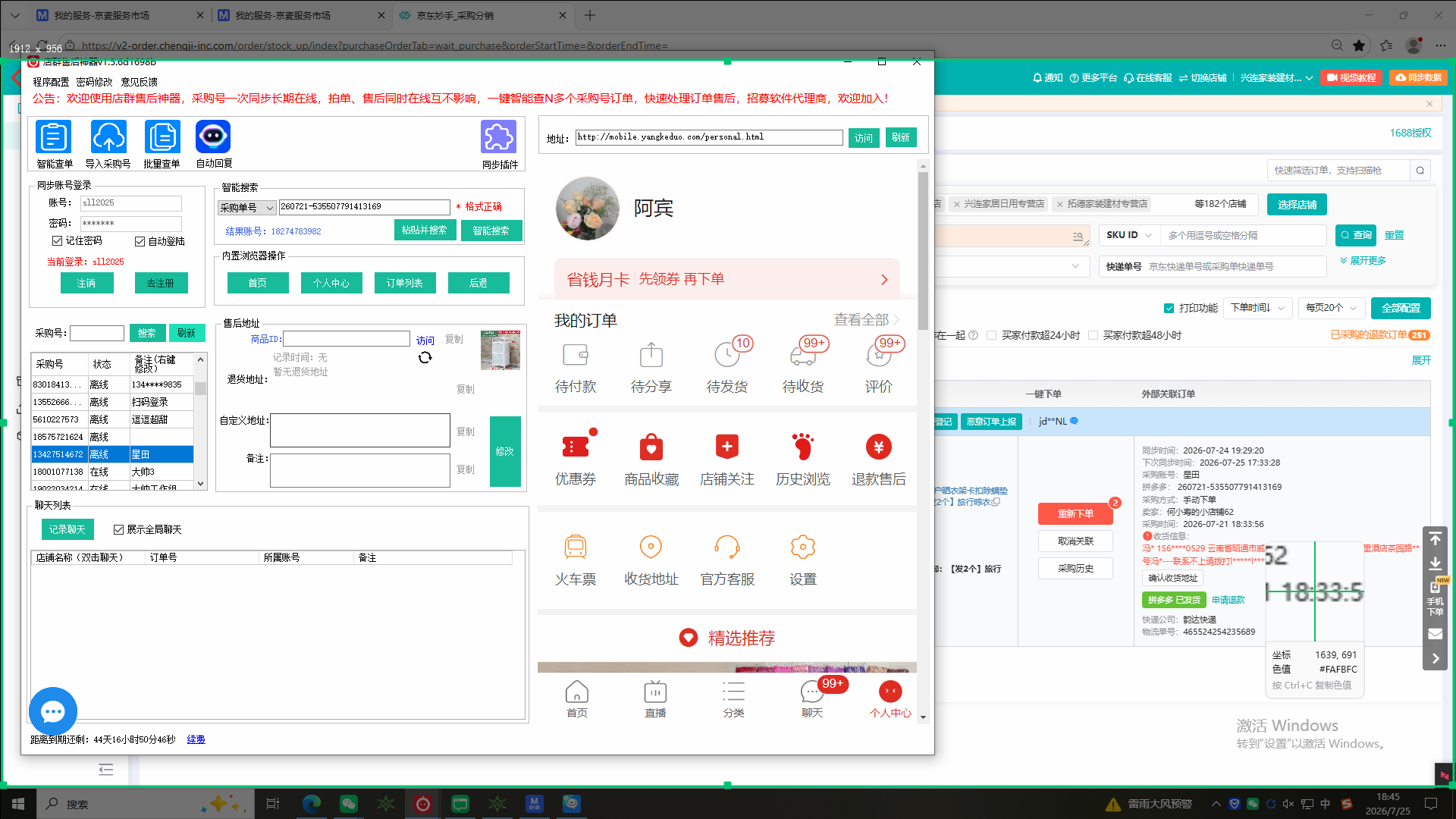This screenshot has width=1456, height=819.
Task: Switch to the second 我的服务-京麦服务市场 tab
Action: coord(300,15)
